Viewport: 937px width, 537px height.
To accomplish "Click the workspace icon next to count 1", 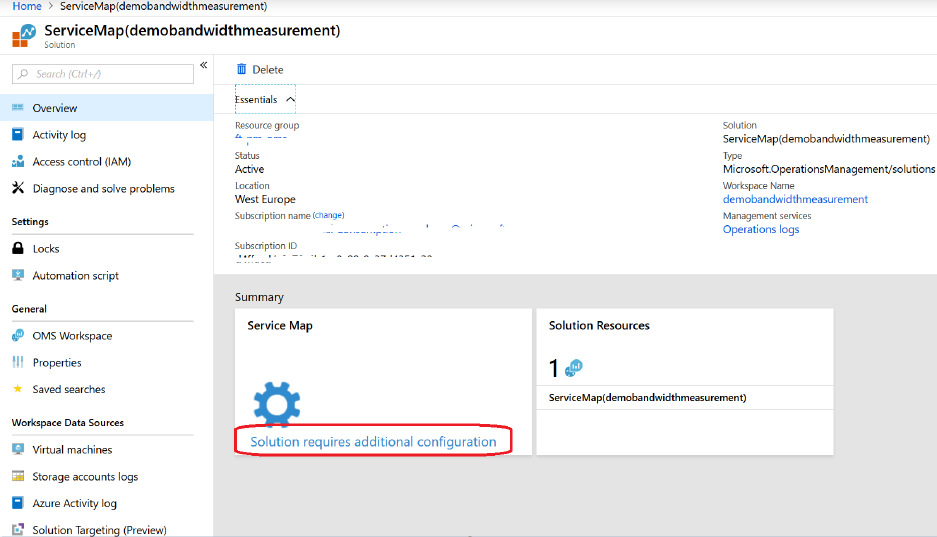I will (x=574, y=368).
